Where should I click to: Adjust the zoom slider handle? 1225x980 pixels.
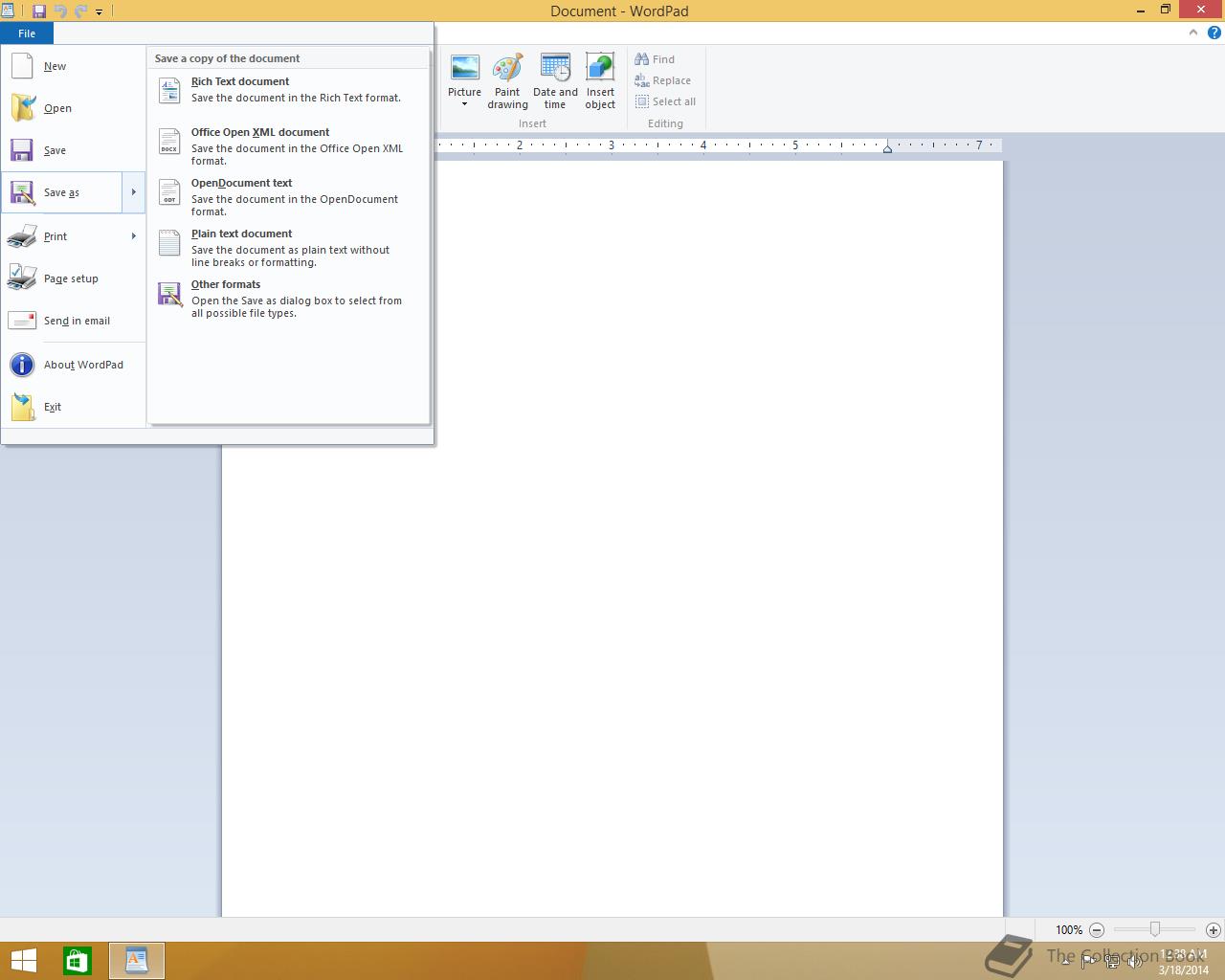click(1155, 929)
